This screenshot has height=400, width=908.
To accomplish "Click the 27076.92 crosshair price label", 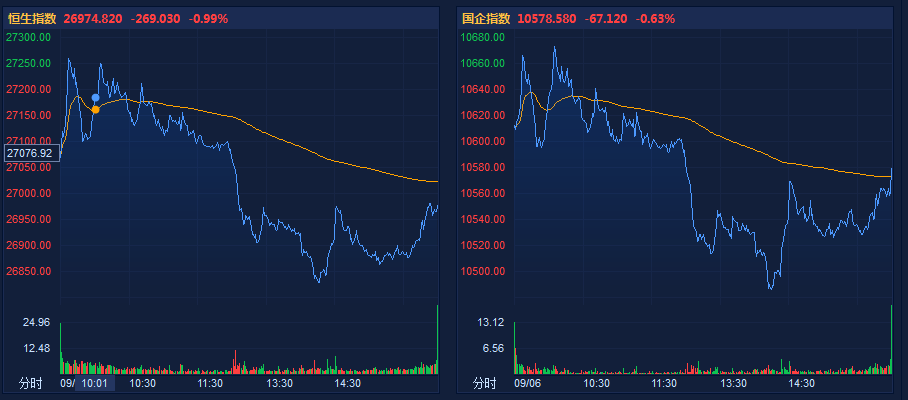I will 29,154.
